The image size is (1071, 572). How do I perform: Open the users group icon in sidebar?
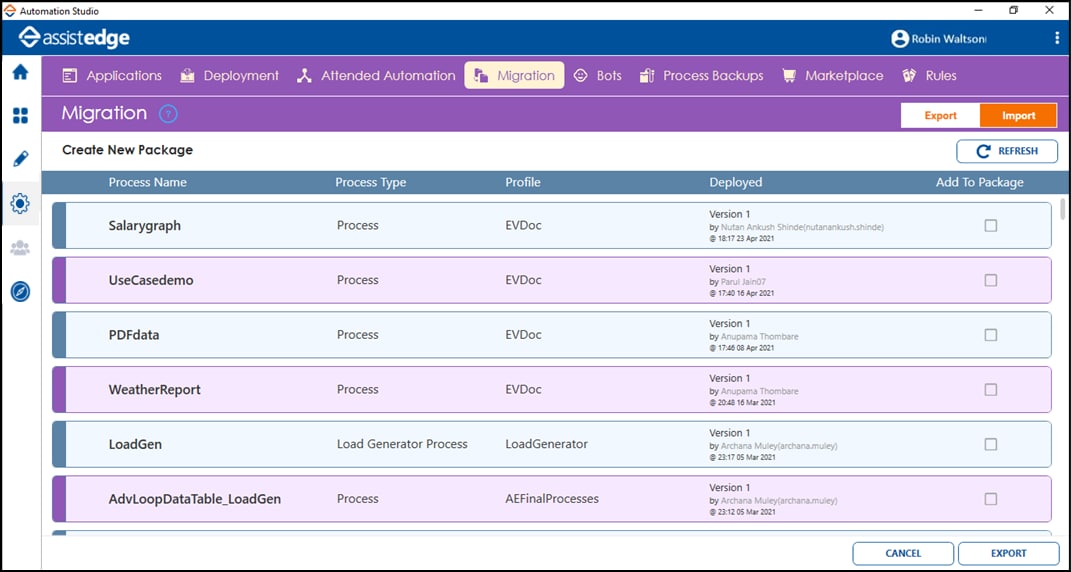(x=20, y=248)
